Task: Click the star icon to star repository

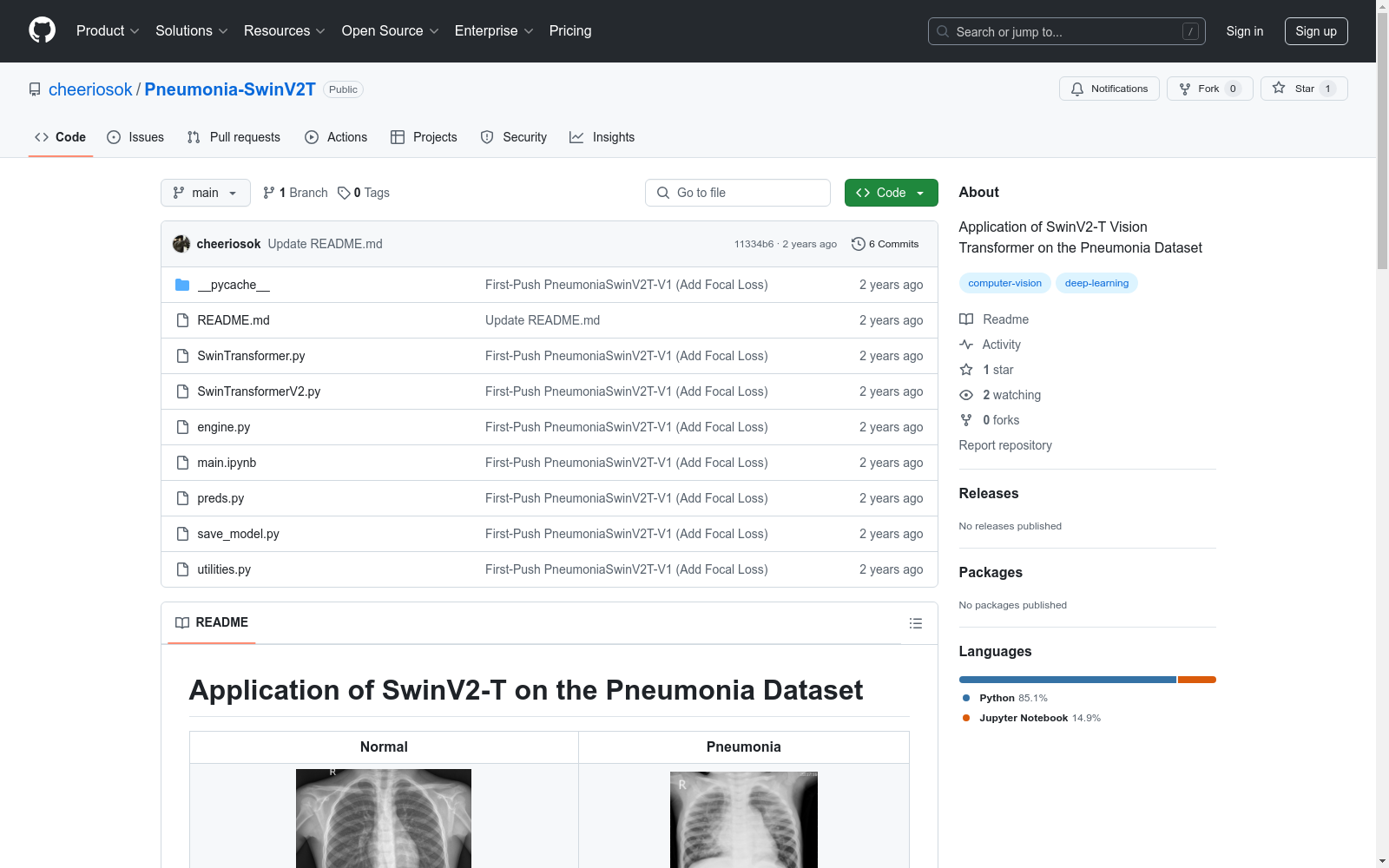Action: [1279, 88]
